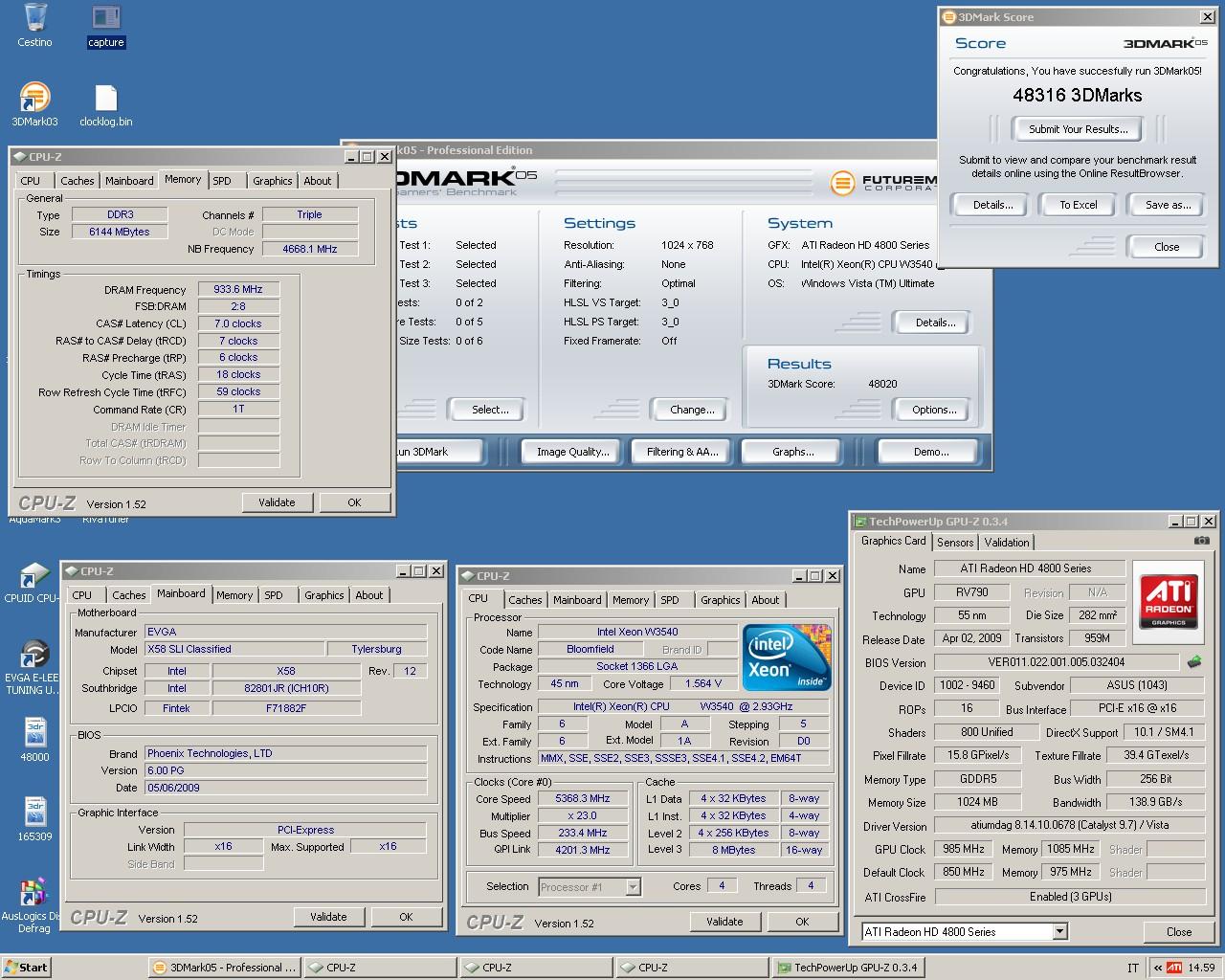Click Options button under Results

pyautogui.click(x=934, y=410)
